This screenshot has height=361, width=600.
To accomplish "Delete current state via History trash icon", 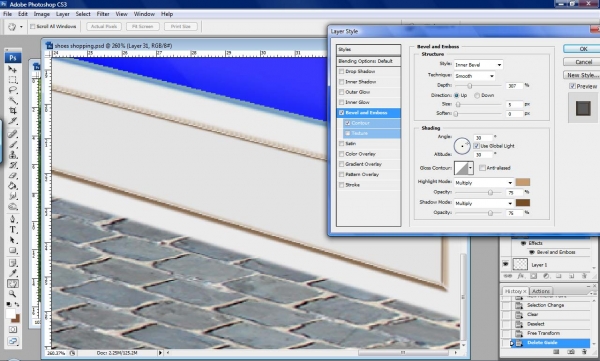I will (x=584, y=351).
